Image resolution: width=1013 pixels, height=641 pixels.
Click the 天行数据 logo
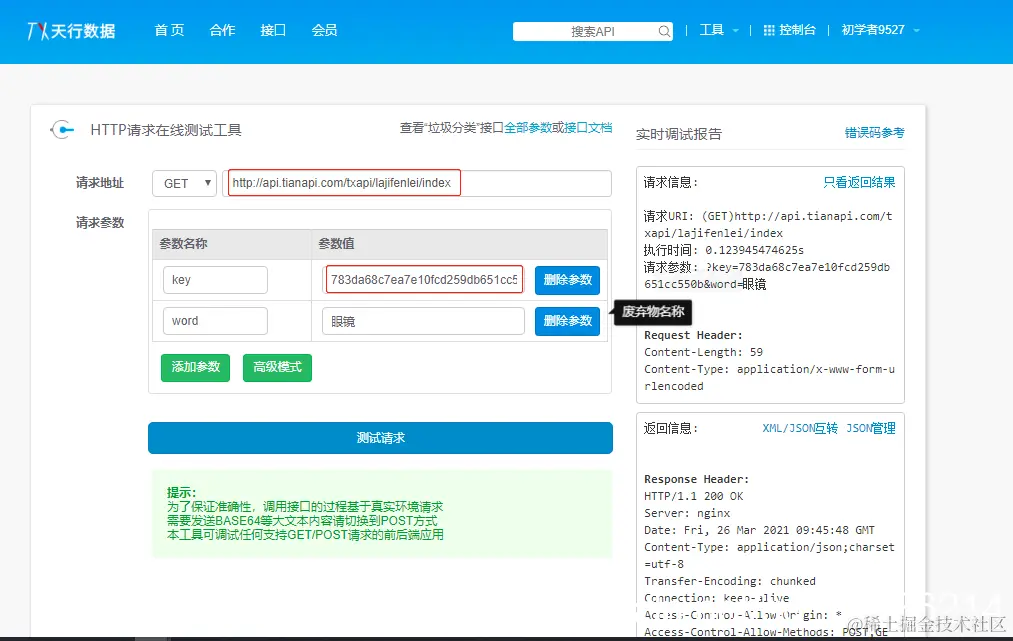click(71, 30)
